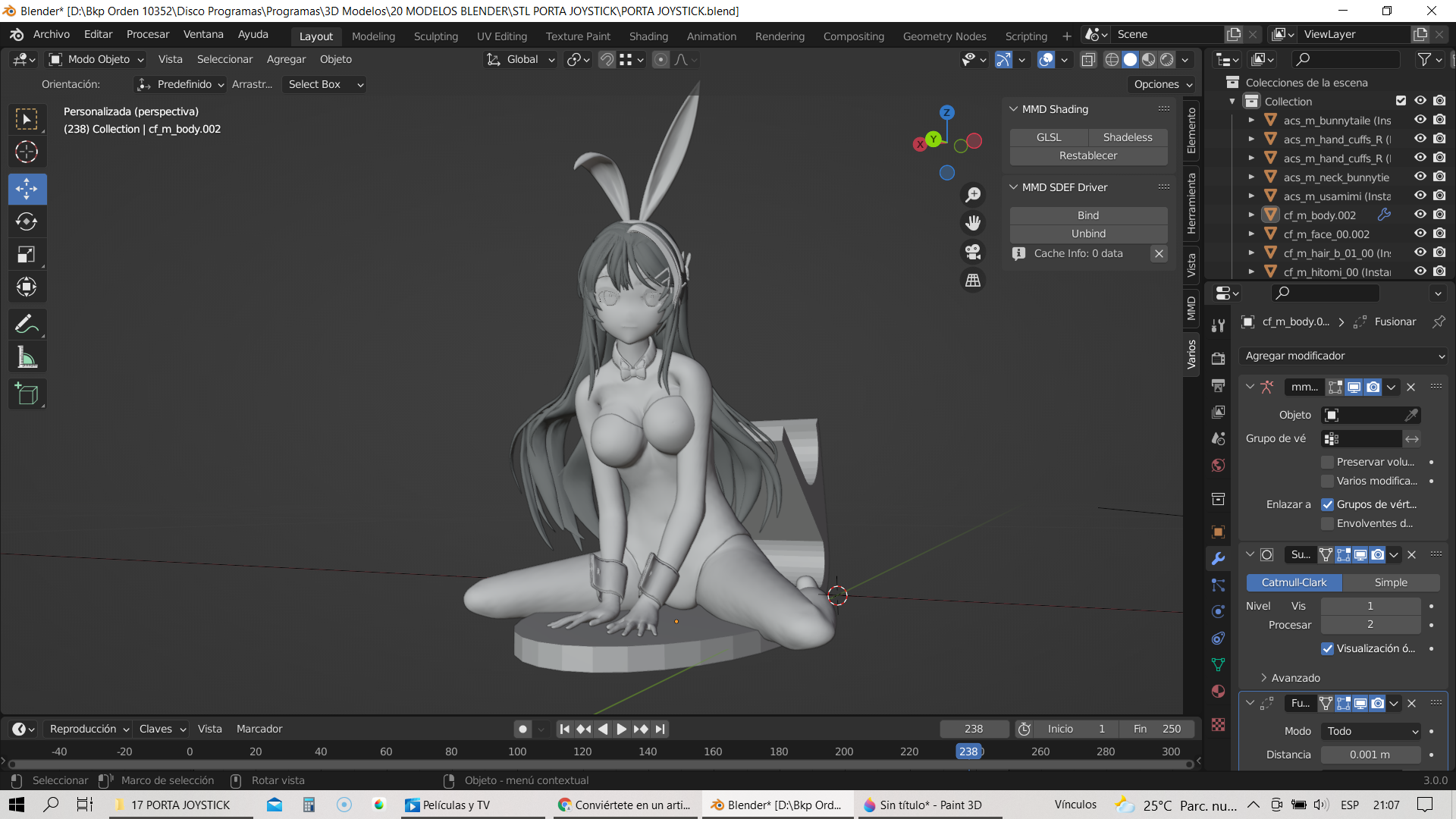This screenshot has height=819, width=1456.
Task: Open the Object Data properties tab
Action: [x=1218, y=664]
